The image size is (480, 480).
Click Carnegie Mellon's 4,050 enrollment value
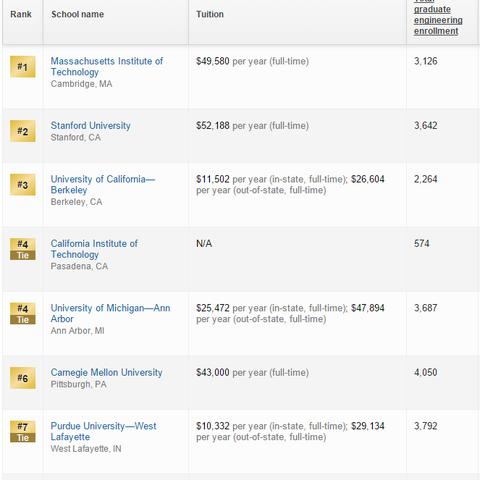[x=426, y=372]
